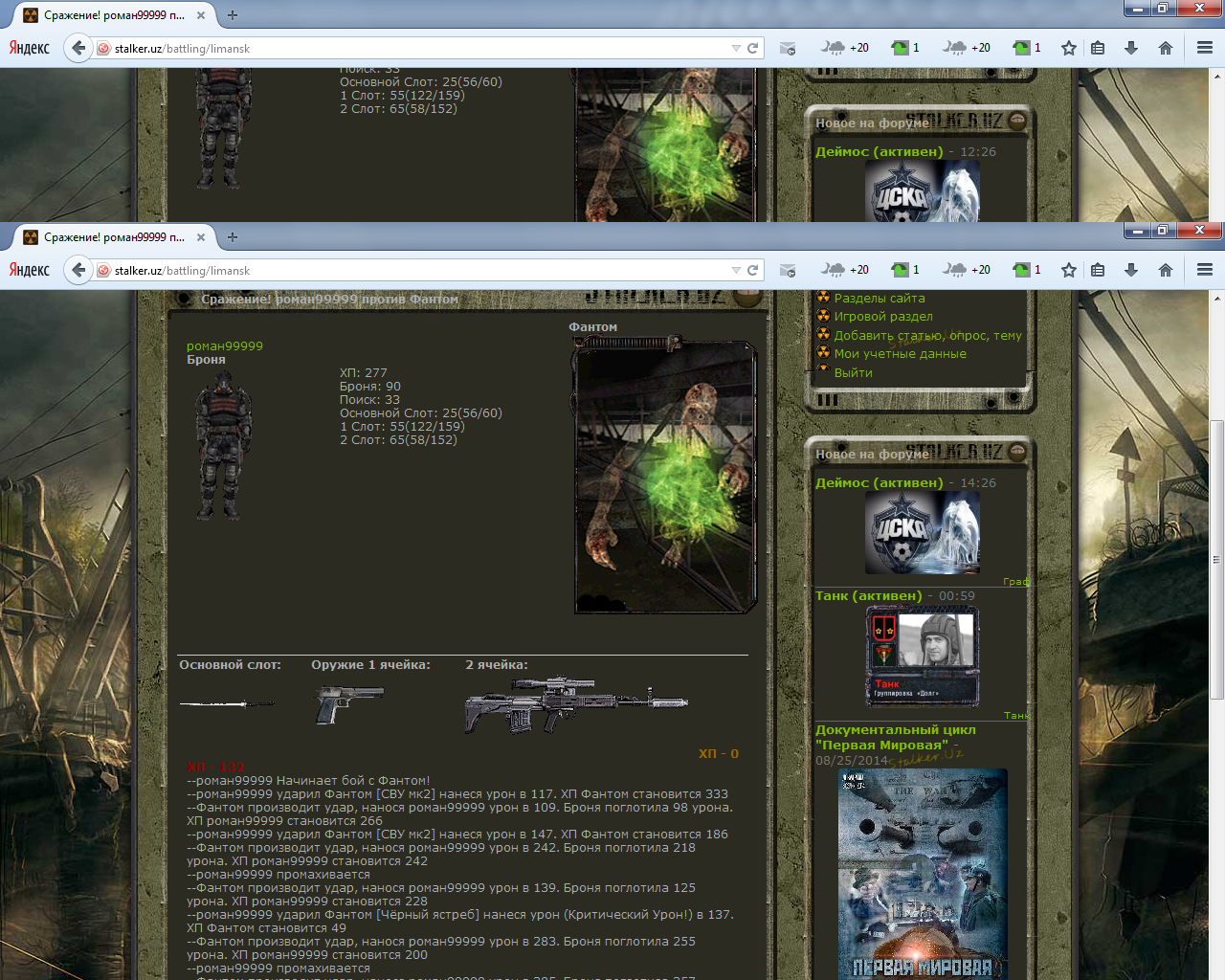The width and height of the screenshot is (1225, 980).
Task: Click the Фантом monster image in front window
Action: pos(666,476)
